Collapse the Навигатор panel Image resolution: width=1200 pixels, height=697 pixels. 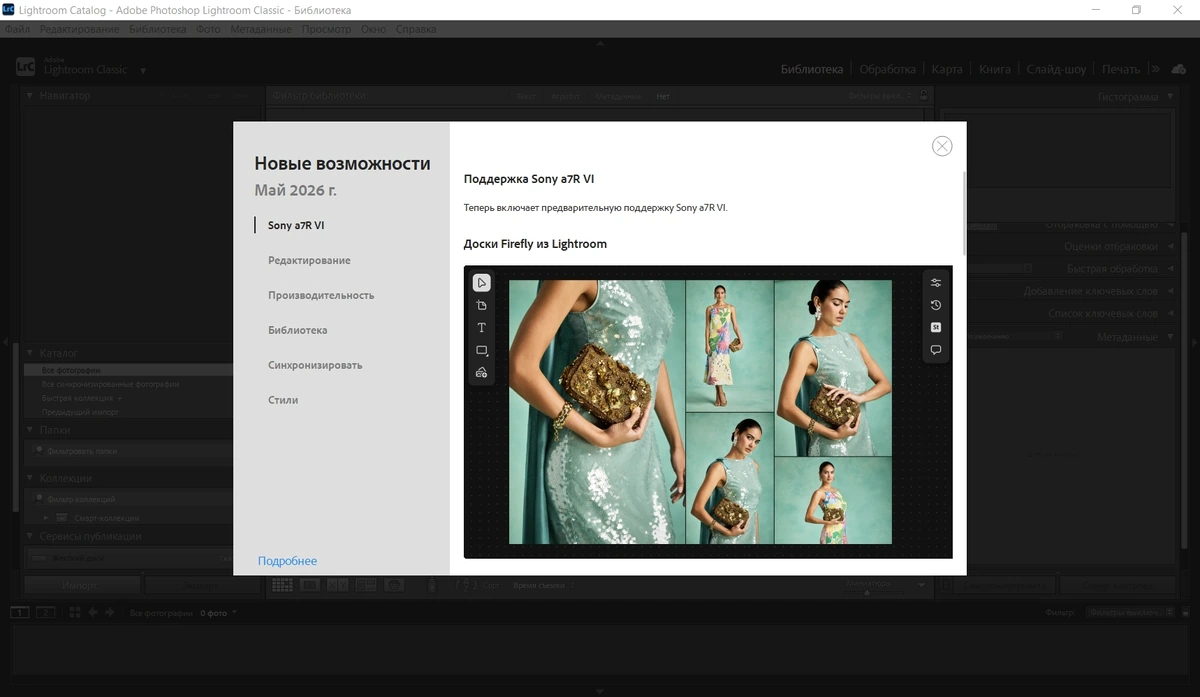click(30, 96)
